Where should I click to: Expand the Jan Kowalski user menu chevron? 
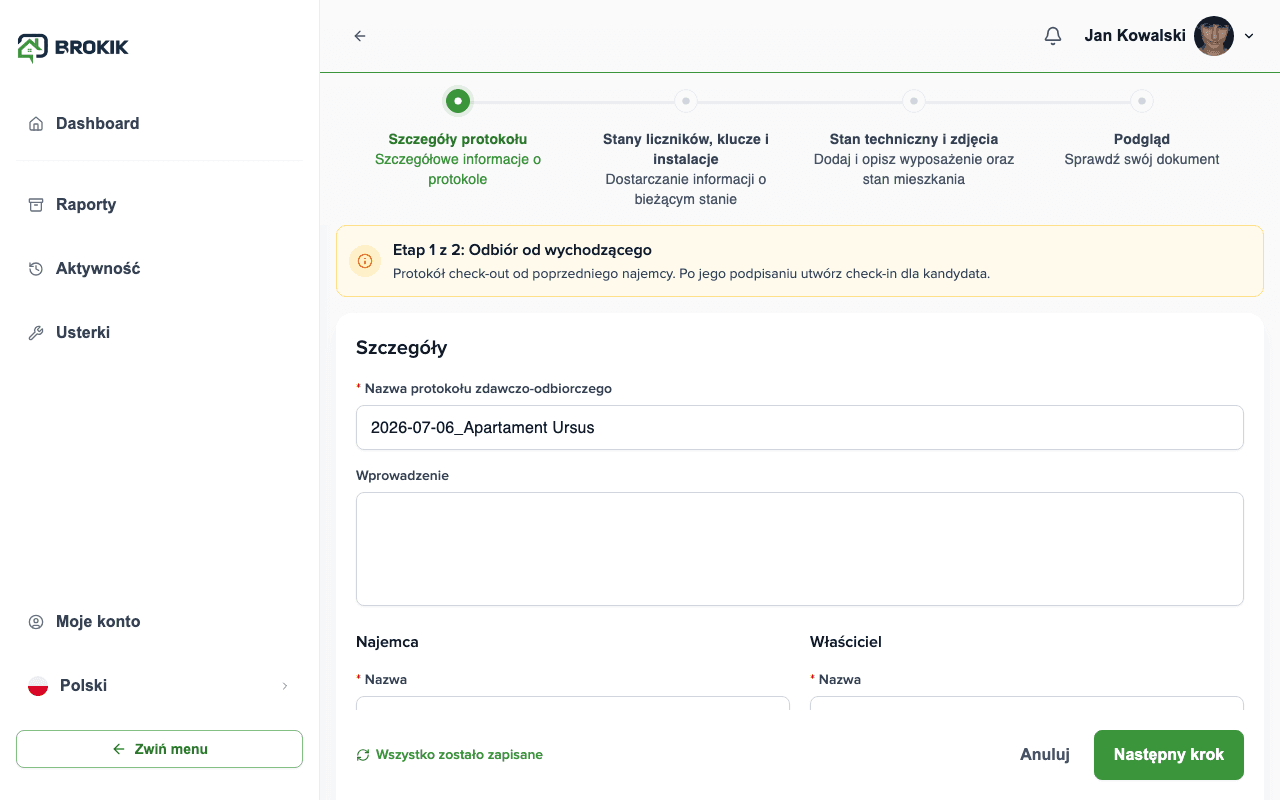[x=1249, y=36]
